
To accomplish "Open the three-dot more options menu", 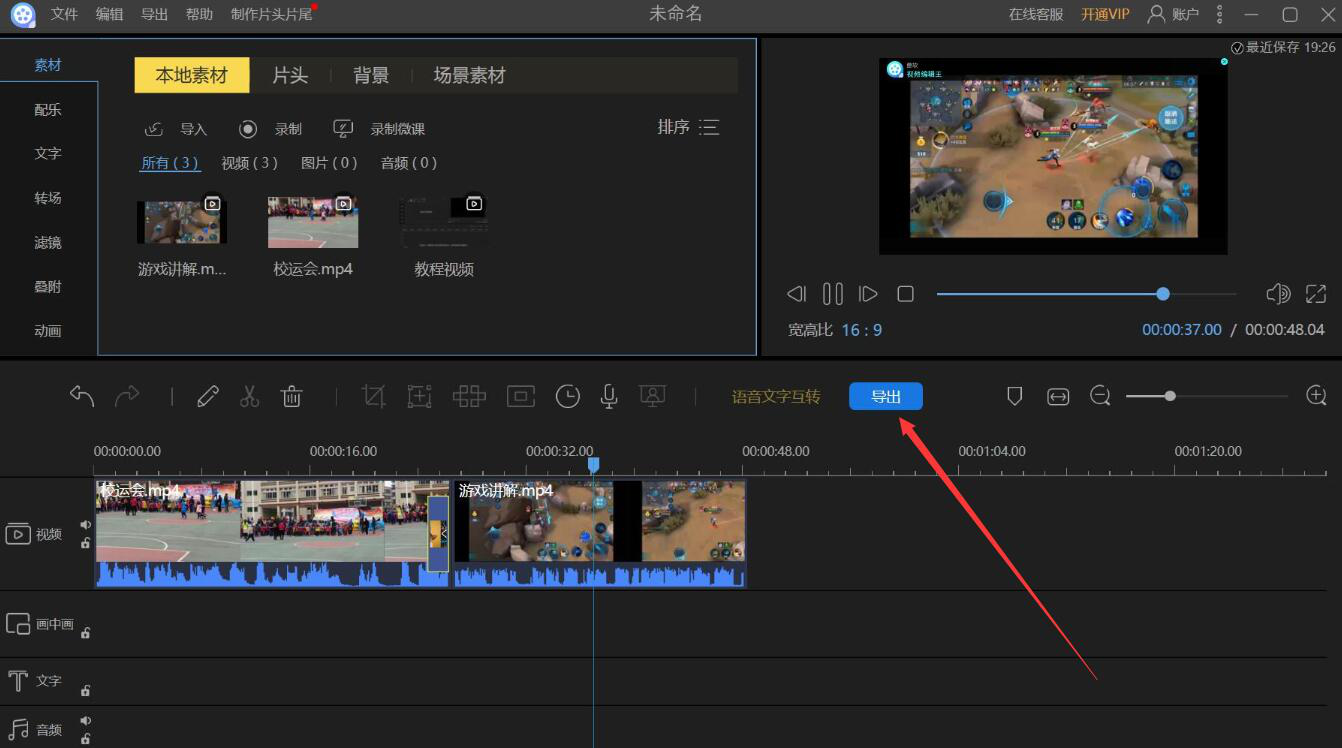I will (x=1219, y=14).
